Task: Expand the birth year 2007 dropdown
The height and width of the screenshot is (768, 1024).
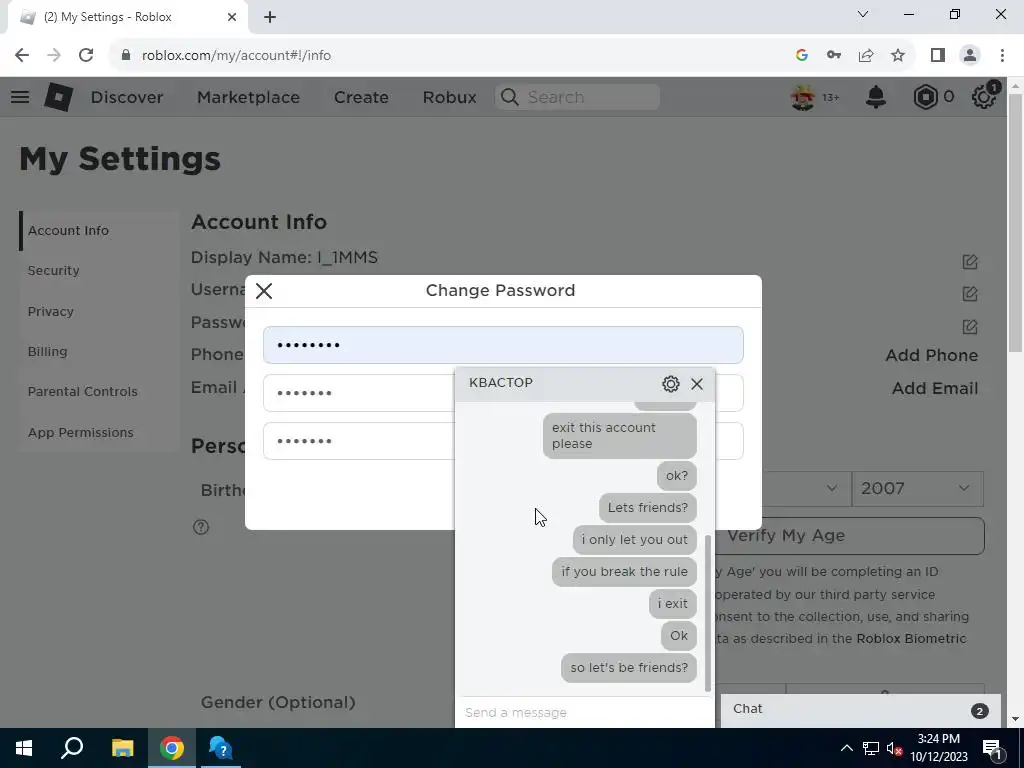Action: 917,488
